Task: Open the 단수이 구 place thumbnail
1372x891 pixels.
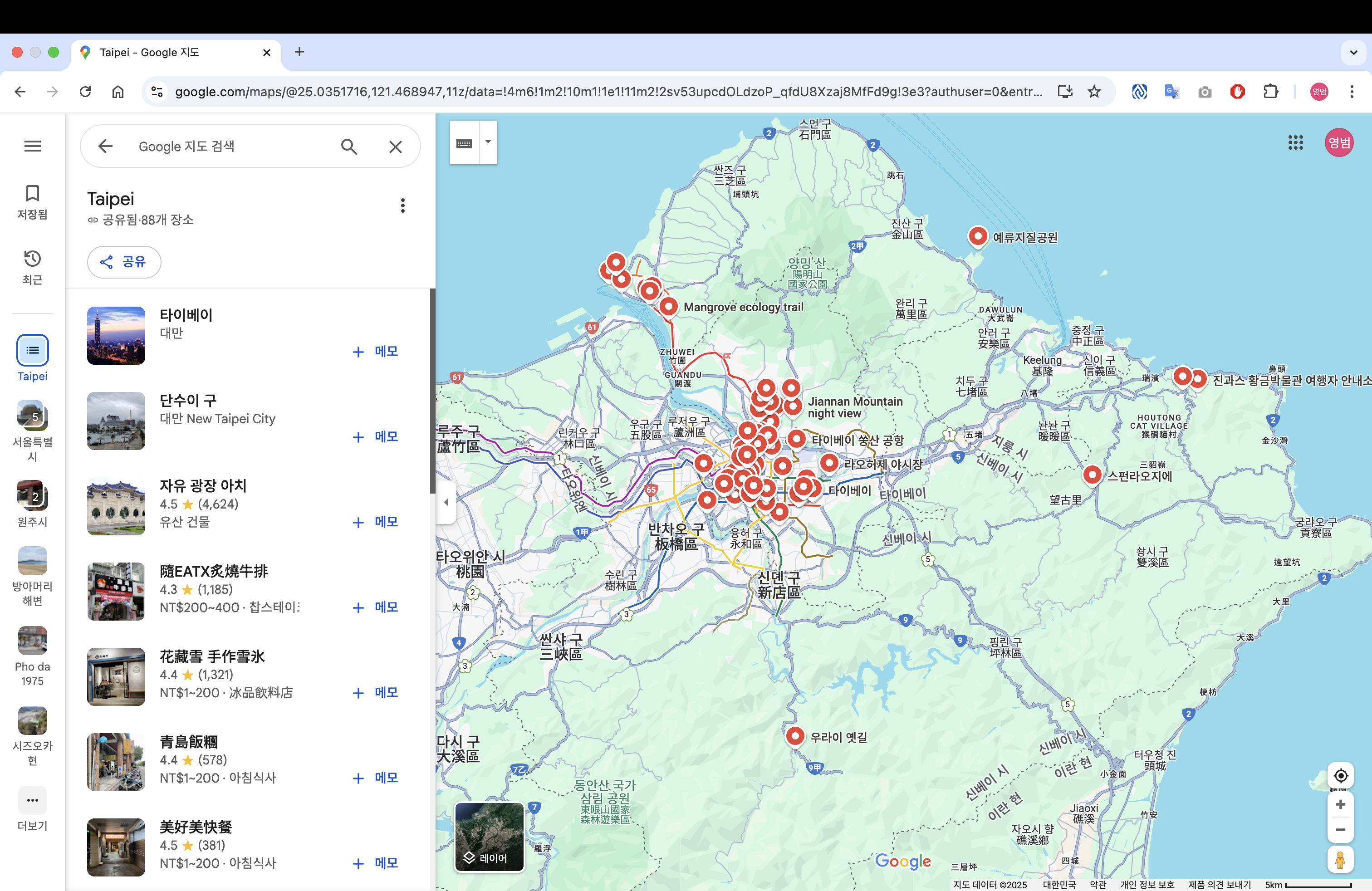Action: coord(116,421)
